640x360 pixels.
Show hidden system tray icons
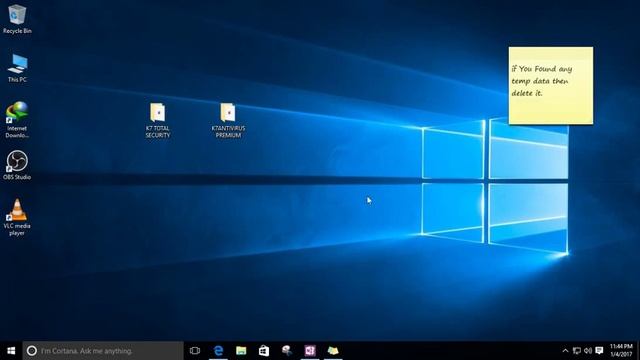coord(565,351)
